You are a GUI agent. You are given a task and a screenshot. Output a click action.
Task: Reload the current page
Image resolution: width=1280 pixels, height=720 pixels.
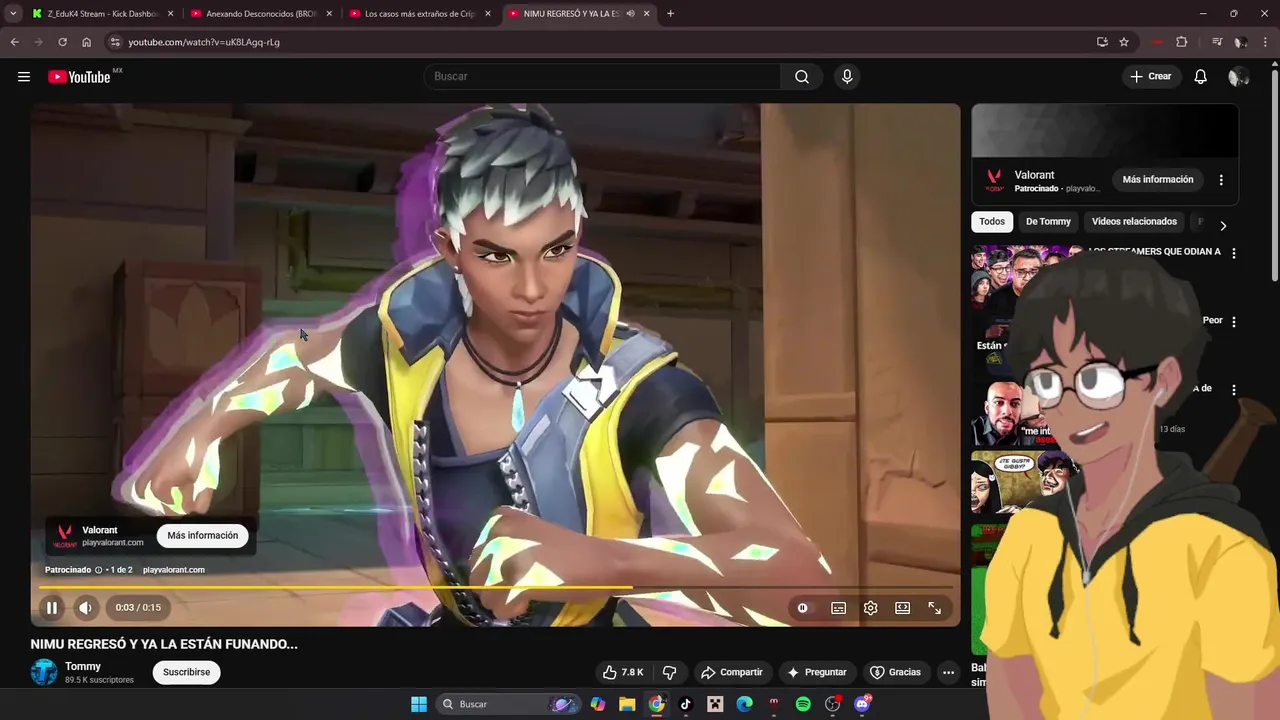(x=62, y=42)
